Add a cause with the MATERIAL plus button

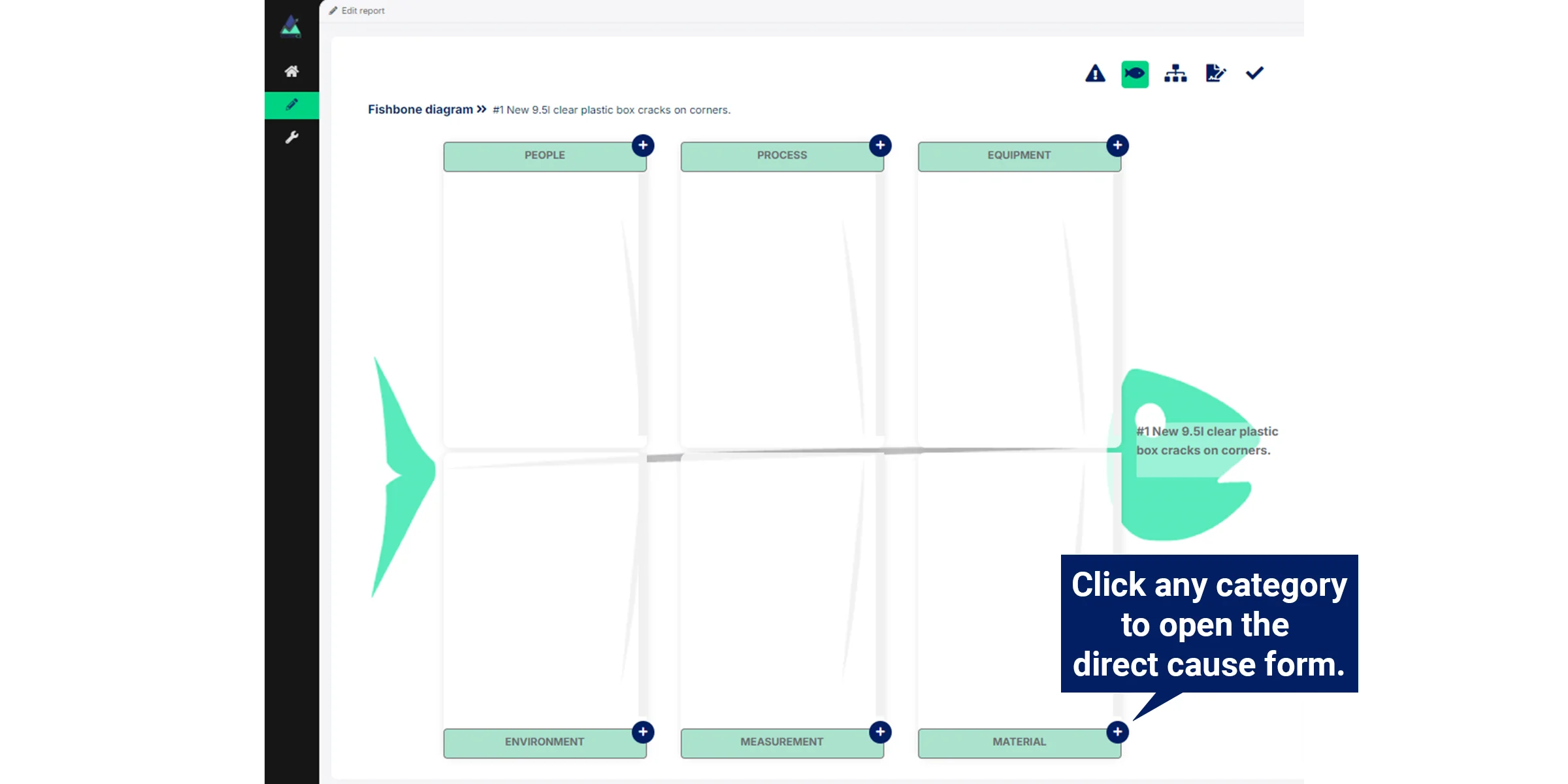coord(1117,732)
